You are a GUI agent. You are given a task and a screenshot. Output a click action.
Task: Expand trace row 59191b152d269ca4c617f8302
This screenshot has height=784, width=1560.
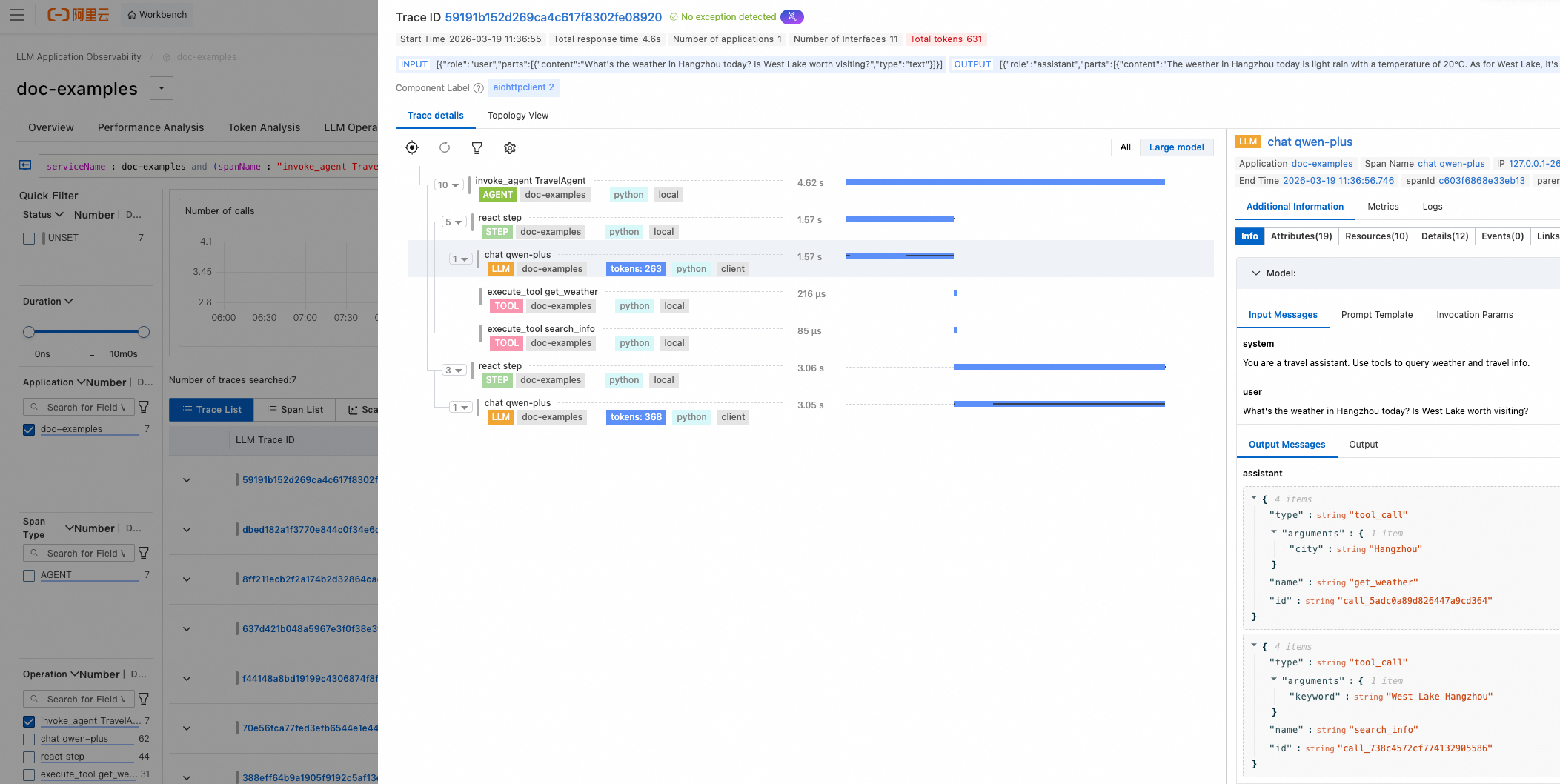point(187,480)
